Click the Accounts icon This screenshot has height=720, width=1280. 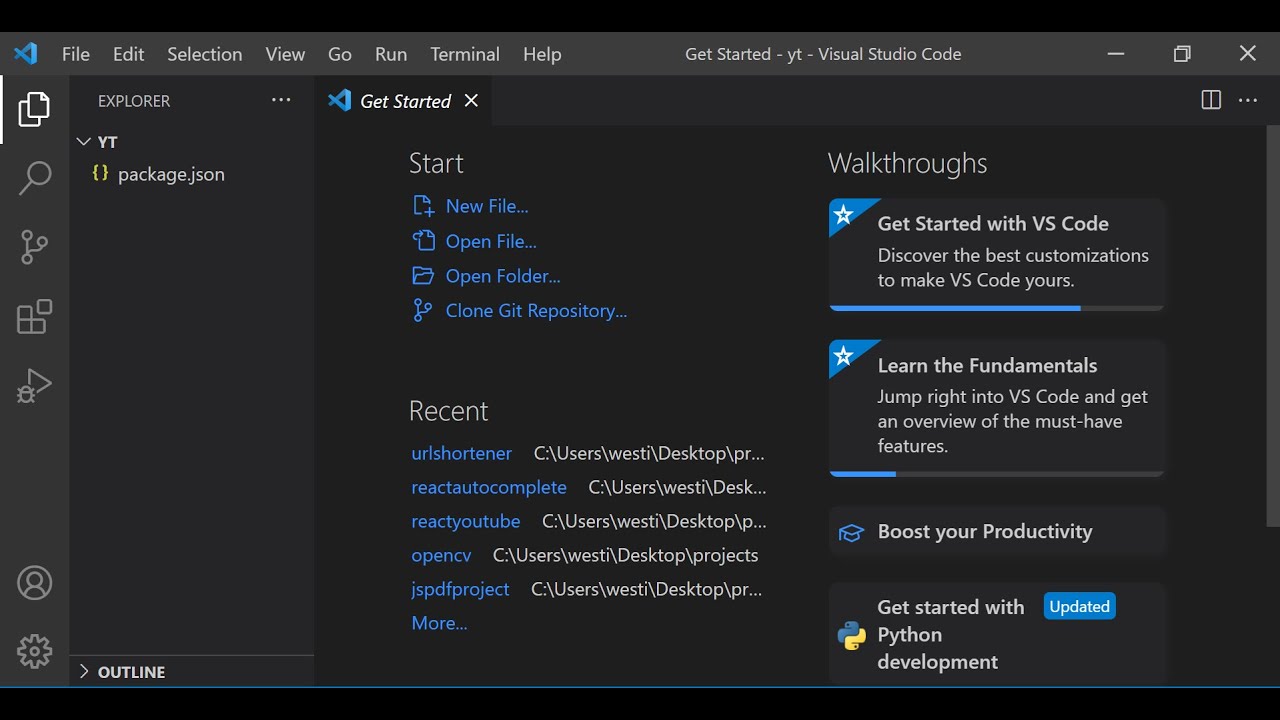tap(34, 583)
